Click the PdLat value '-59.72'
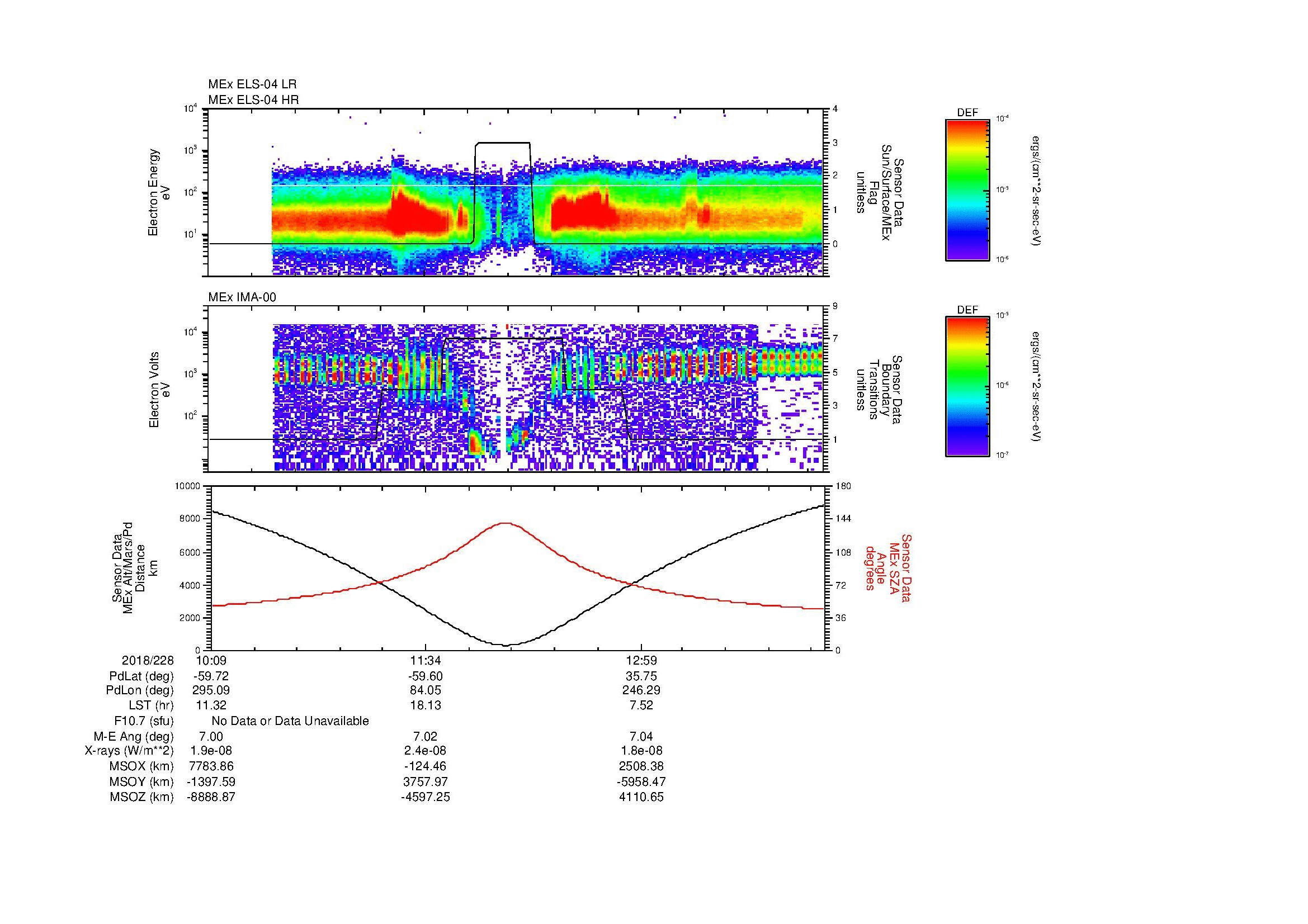The width and height of the screenshot is (1308, 924). click(211, 676)
